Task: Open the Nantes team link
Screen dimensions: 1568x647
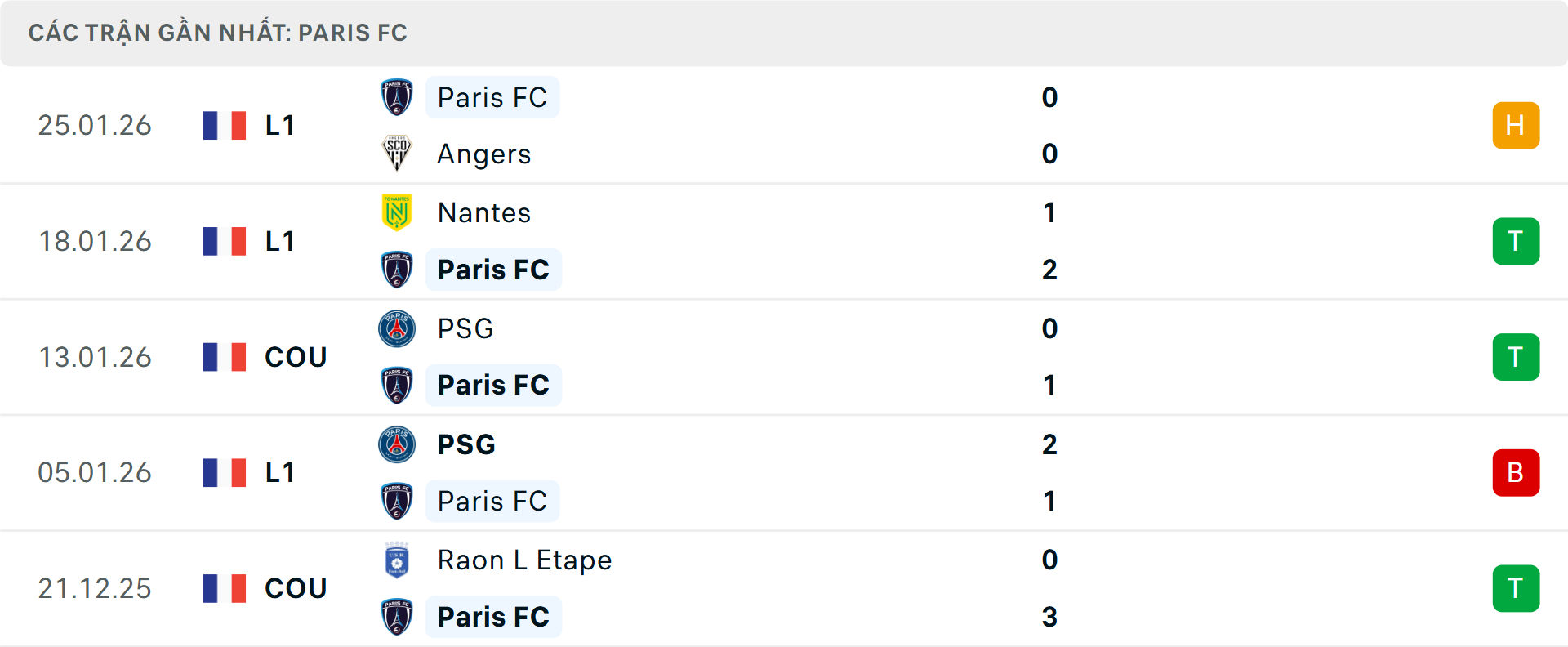Action: 484,212
